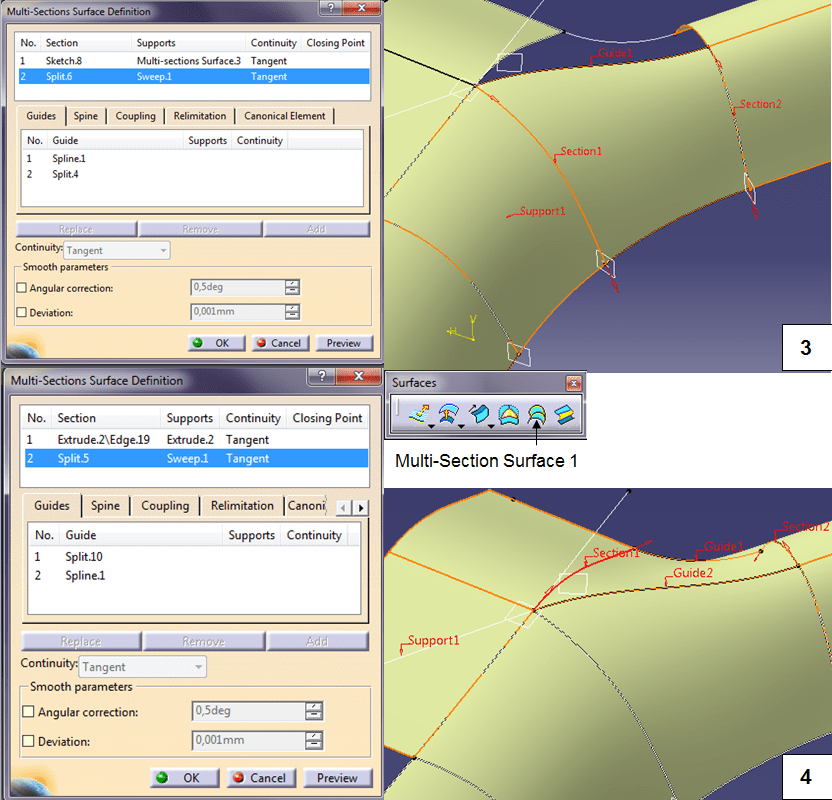This screenshot has width=832, height=800.
Task: Switch to the Spine tab in the upper dialog
Action: [x=84, y=116]
